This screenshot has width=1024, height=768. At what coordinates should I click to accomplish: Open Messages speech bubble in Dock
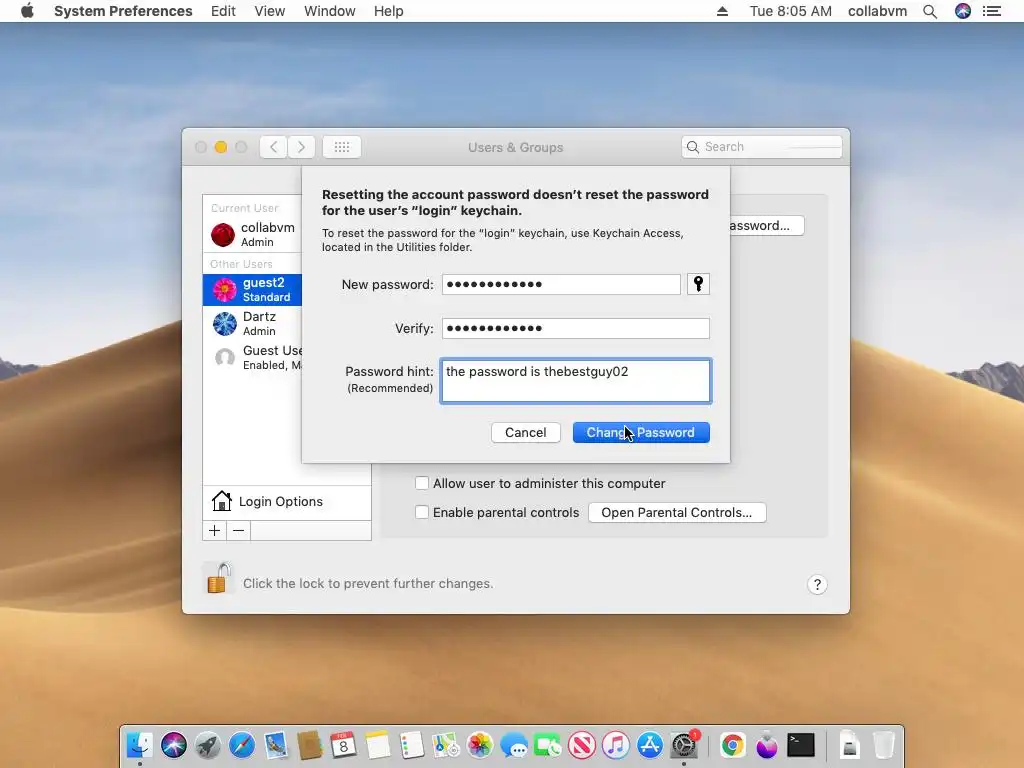click(514, 745)
